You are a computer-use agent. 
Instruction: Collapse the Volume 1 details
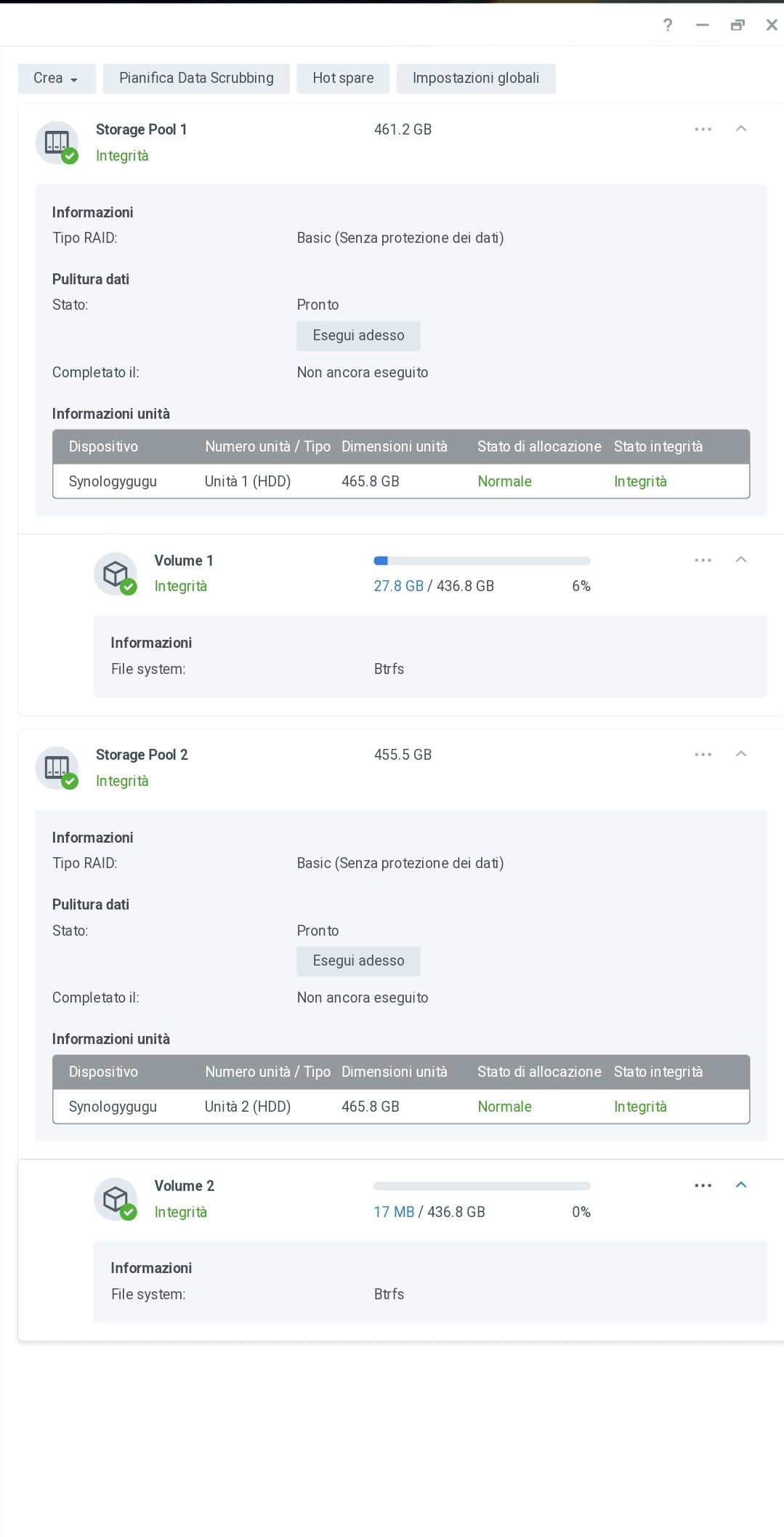(741, 560)
